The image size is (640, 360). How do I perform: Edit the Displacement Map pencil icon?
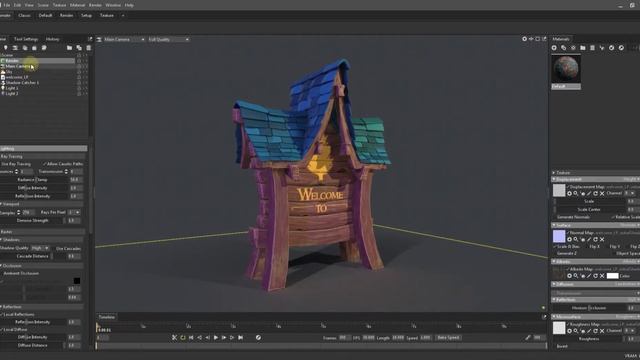pos(589,193)
